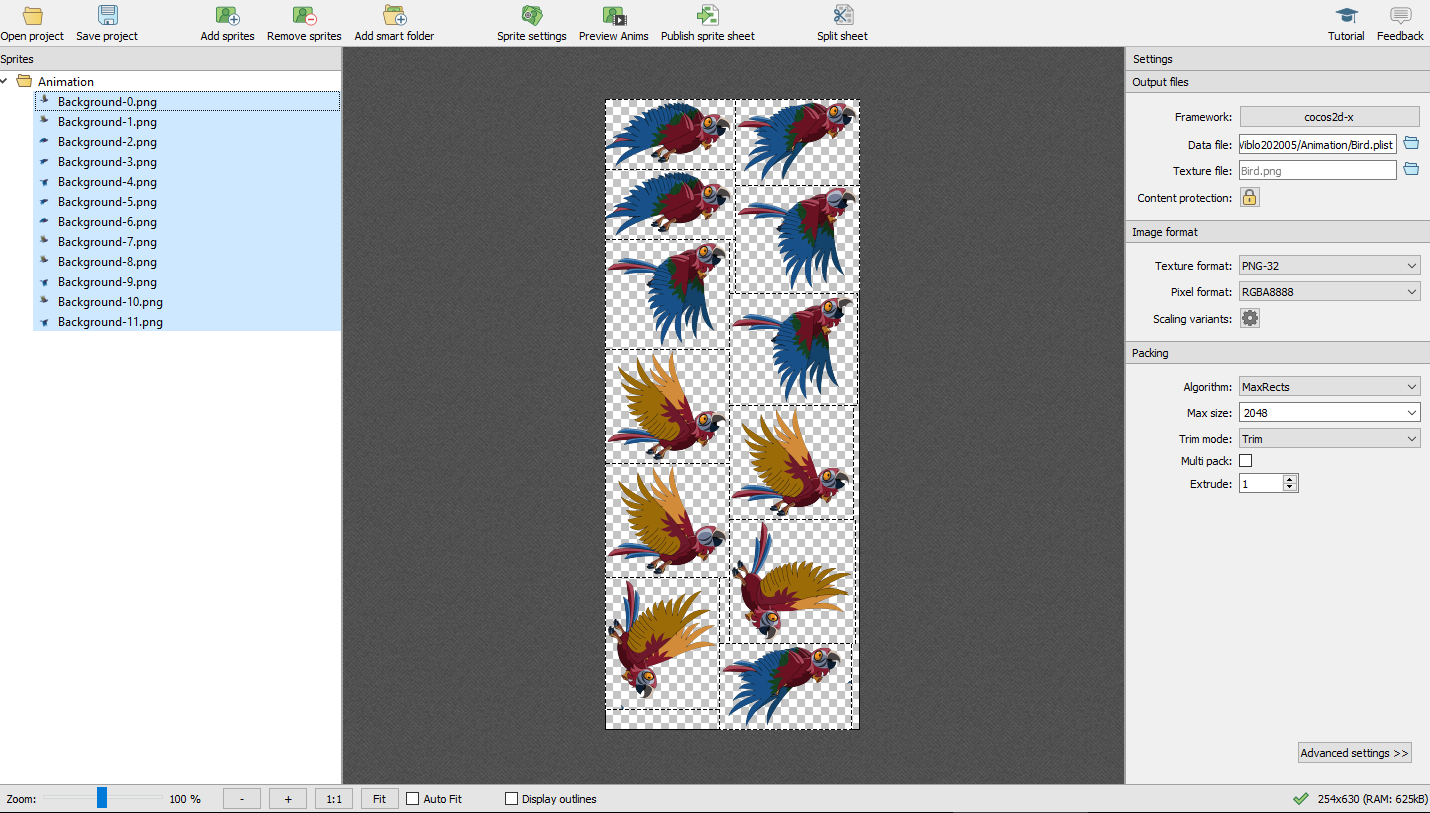Zoom out with the minus button
Viewport: 1430px width, 813px height.
click(x=242, y=799)
